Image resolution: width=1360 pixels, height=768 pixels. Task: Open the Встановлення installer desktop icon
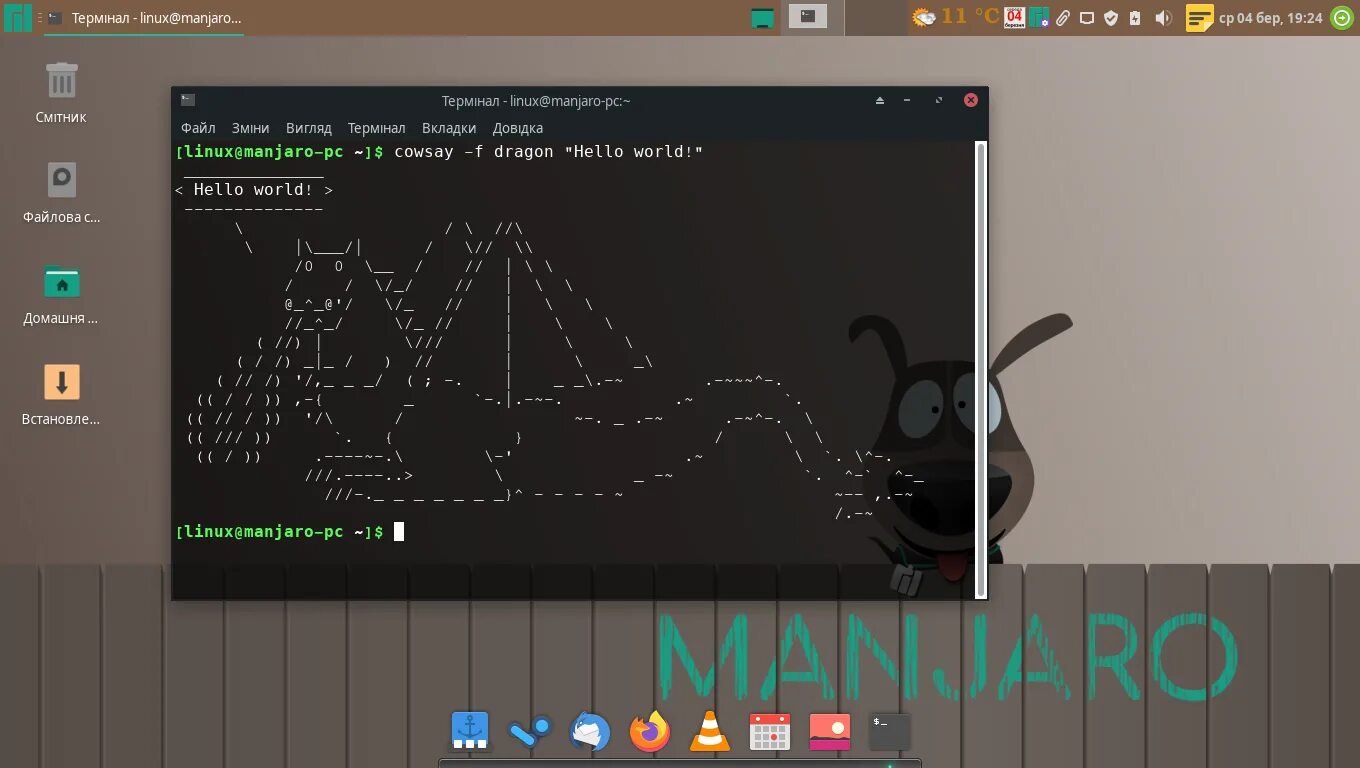[61, 395]
